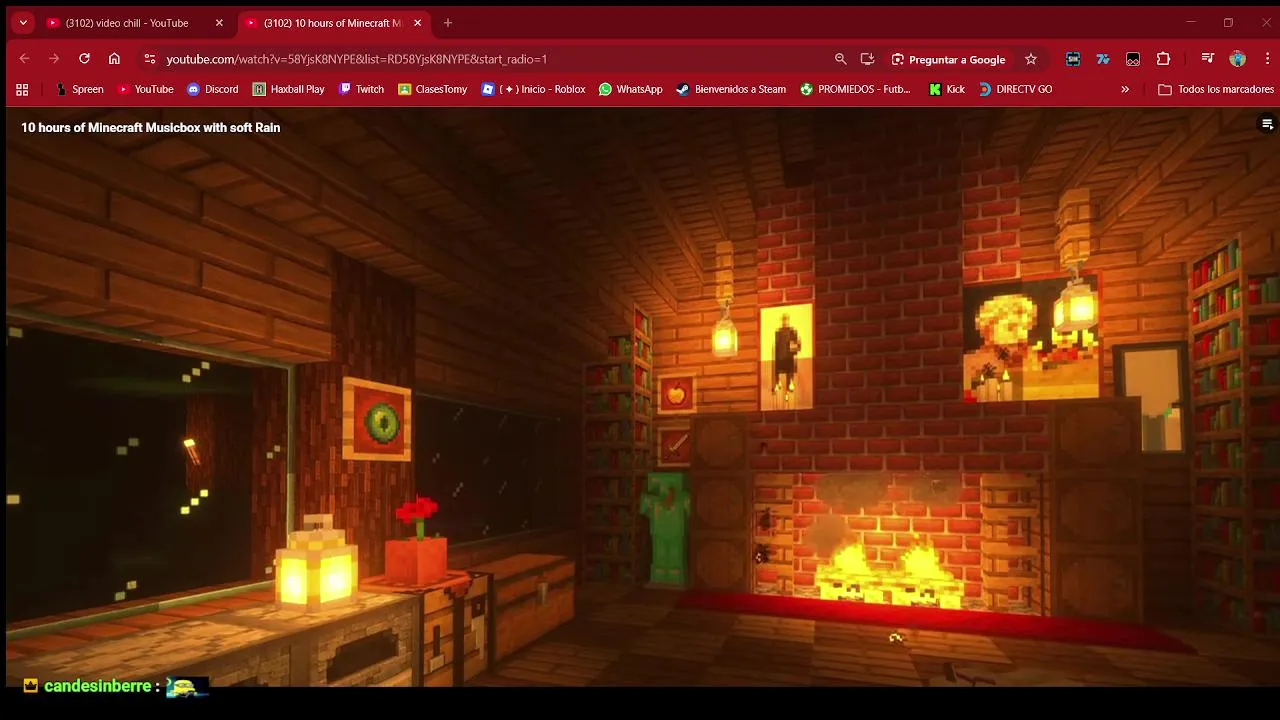
Task: Open the tab search dropdown arrow
Action: tap(23, 22)
